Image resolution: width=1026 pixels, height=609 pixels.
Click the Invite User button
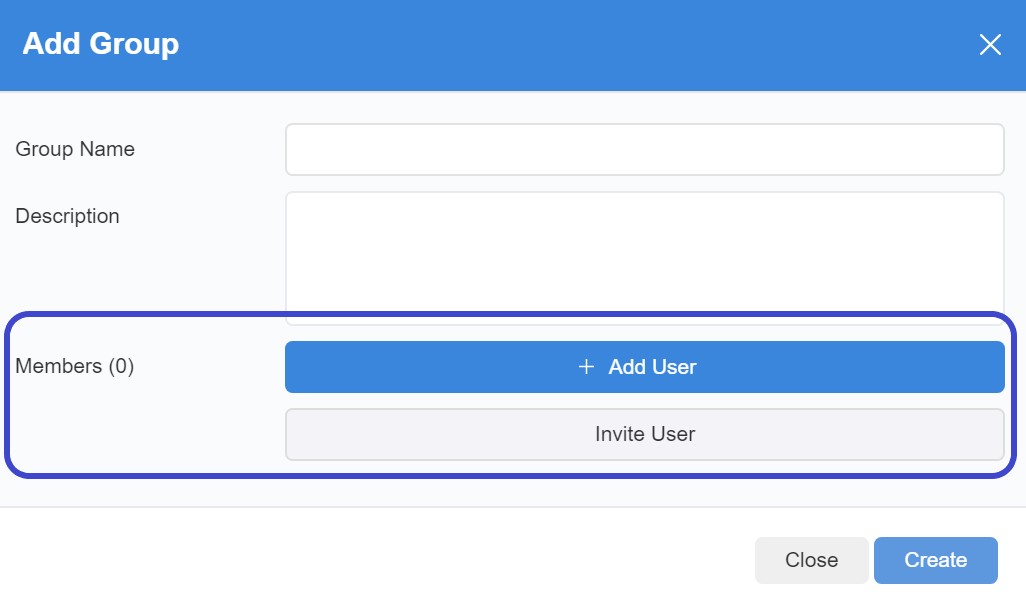[645, 434]
